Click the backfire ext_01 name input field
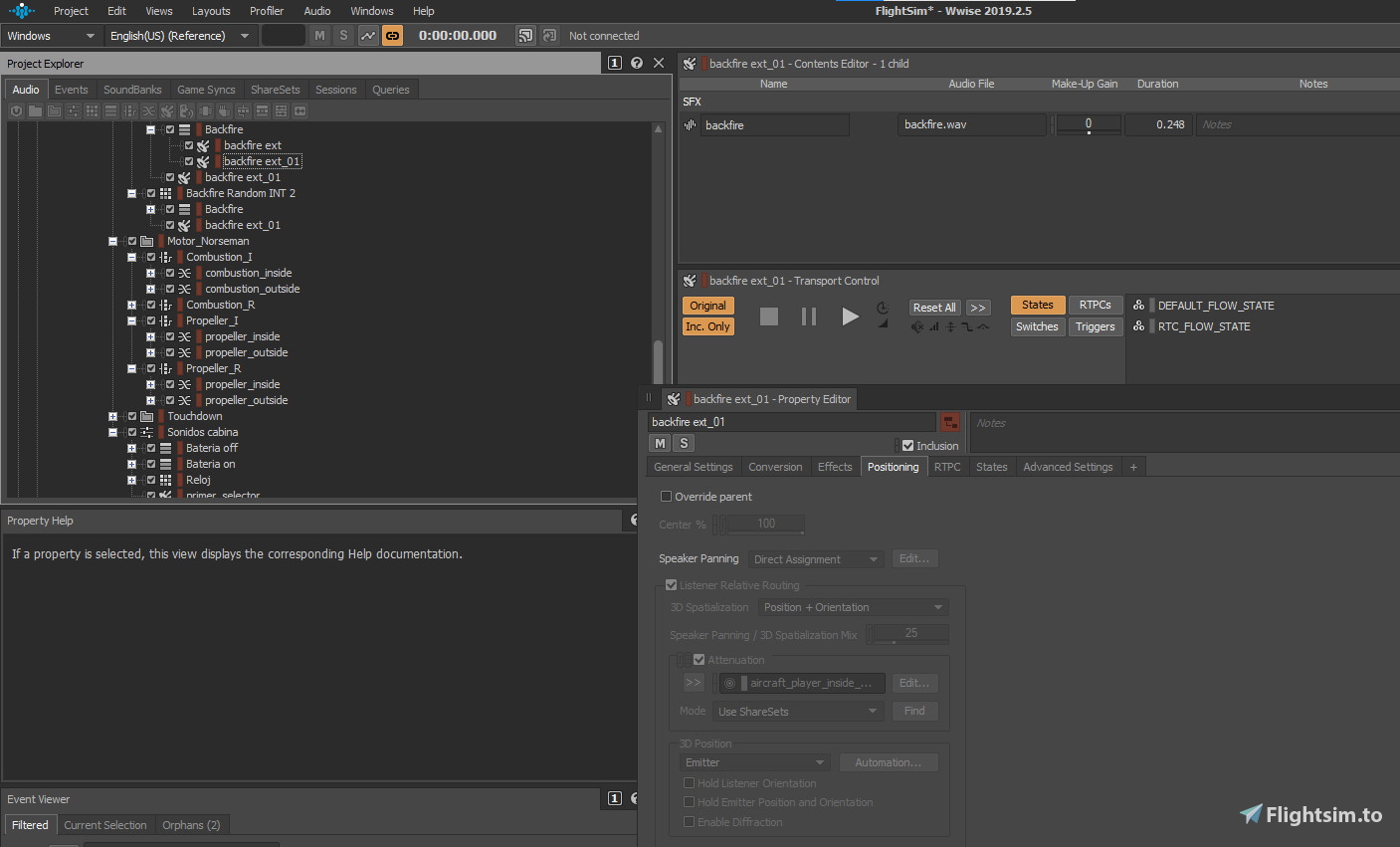 pyautogui.click(x=792, y=422)
